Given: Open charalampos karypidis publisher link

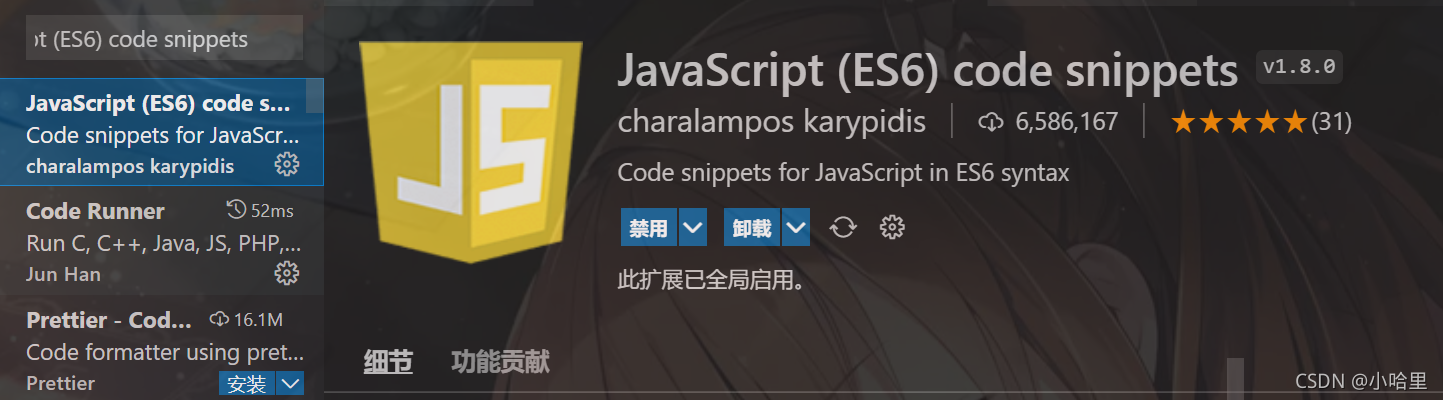Looking at the screenshot, I should coord(772,123).
